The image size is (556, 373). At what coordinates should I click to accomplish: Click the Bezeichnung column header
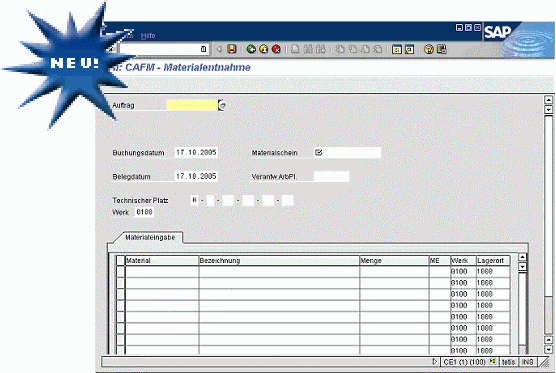[x=279, y=261]
